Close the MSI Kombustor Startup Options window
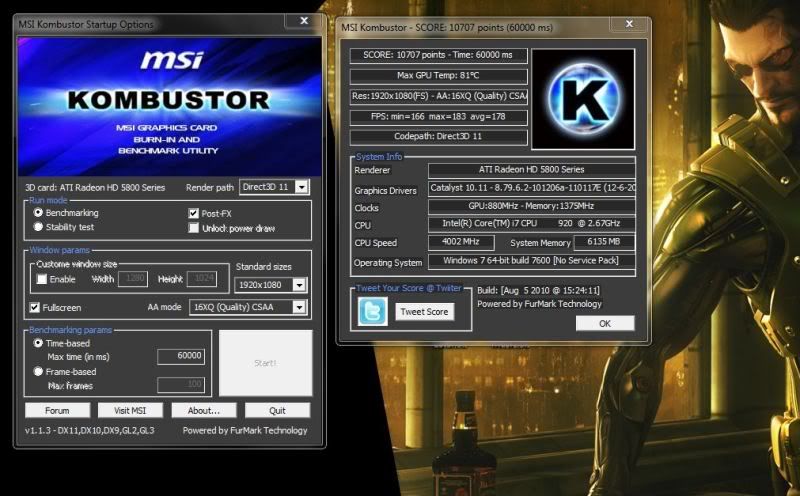Screen dimensions: 800x496 [x=303, y=20]
